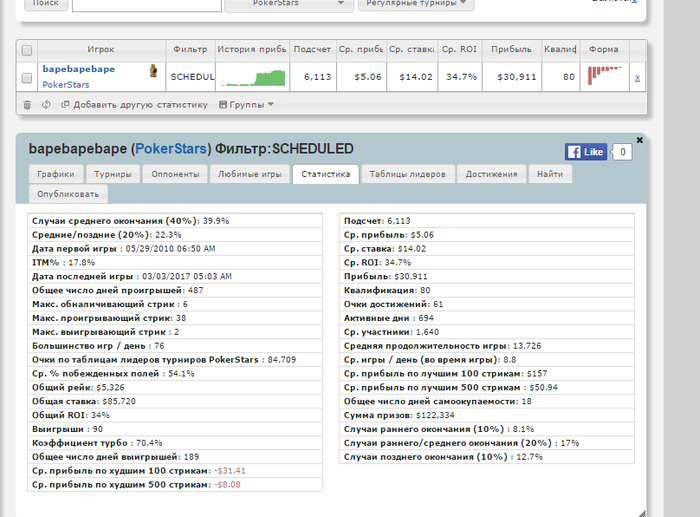Click the Фильтр column header
Viewport: 700px width, 517px height.
pos(190,50)
